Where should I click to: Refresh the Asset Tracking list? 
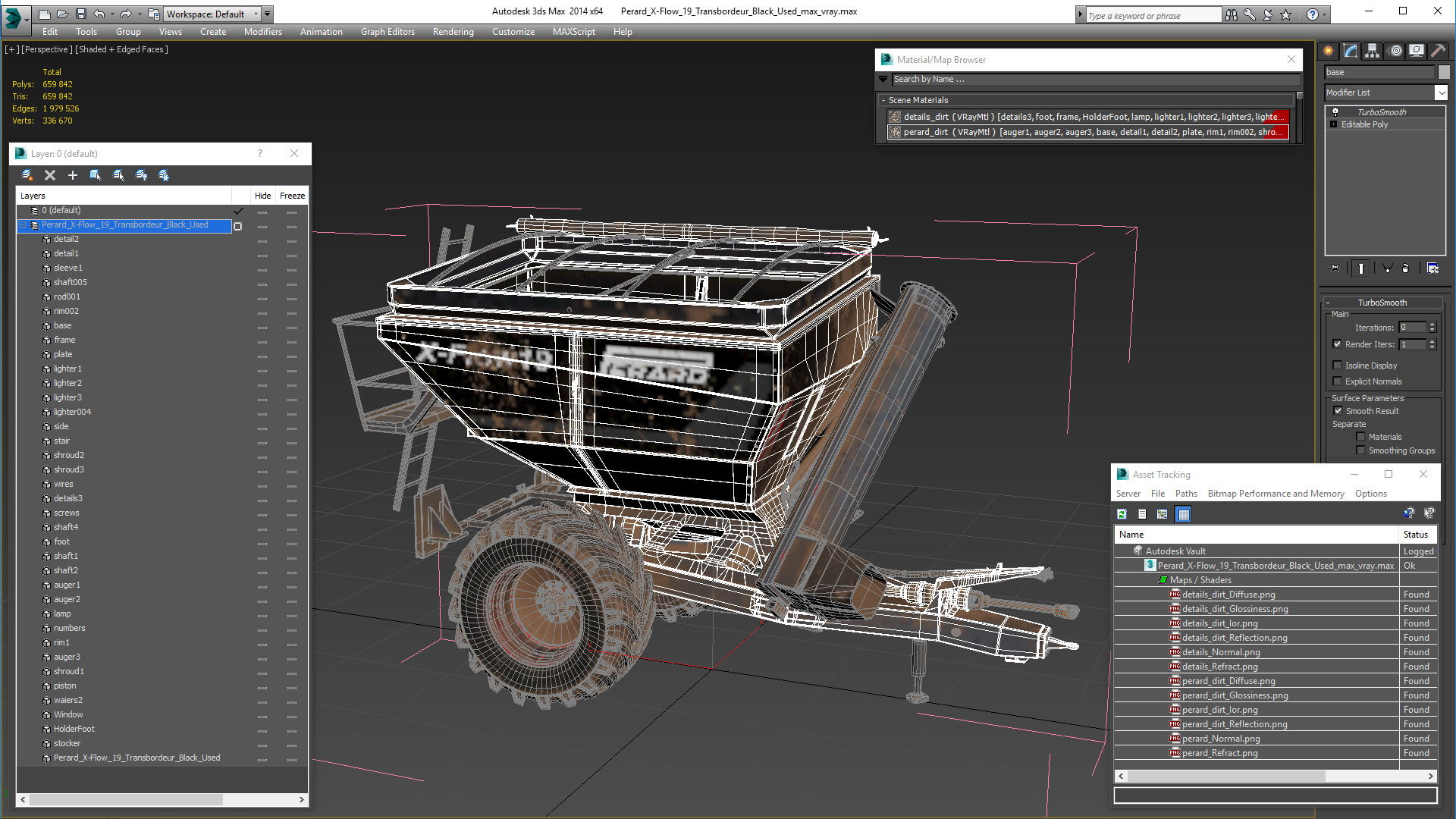click(1122, 514)
